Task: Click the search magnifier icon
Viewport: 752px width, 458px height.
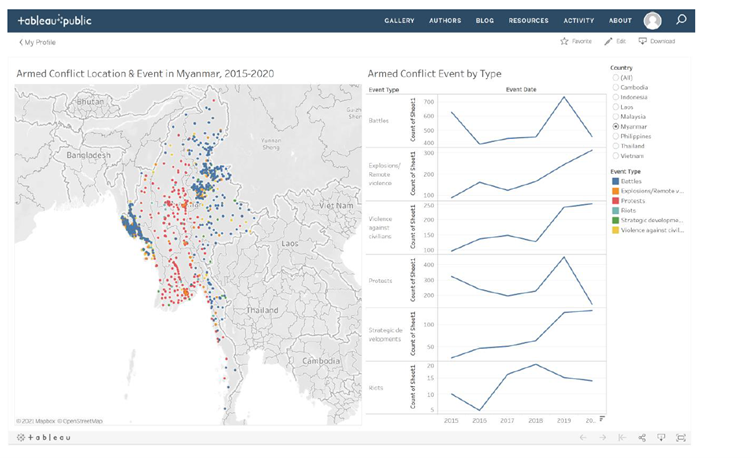Action: pyautogui.click(x=681, y=20)
